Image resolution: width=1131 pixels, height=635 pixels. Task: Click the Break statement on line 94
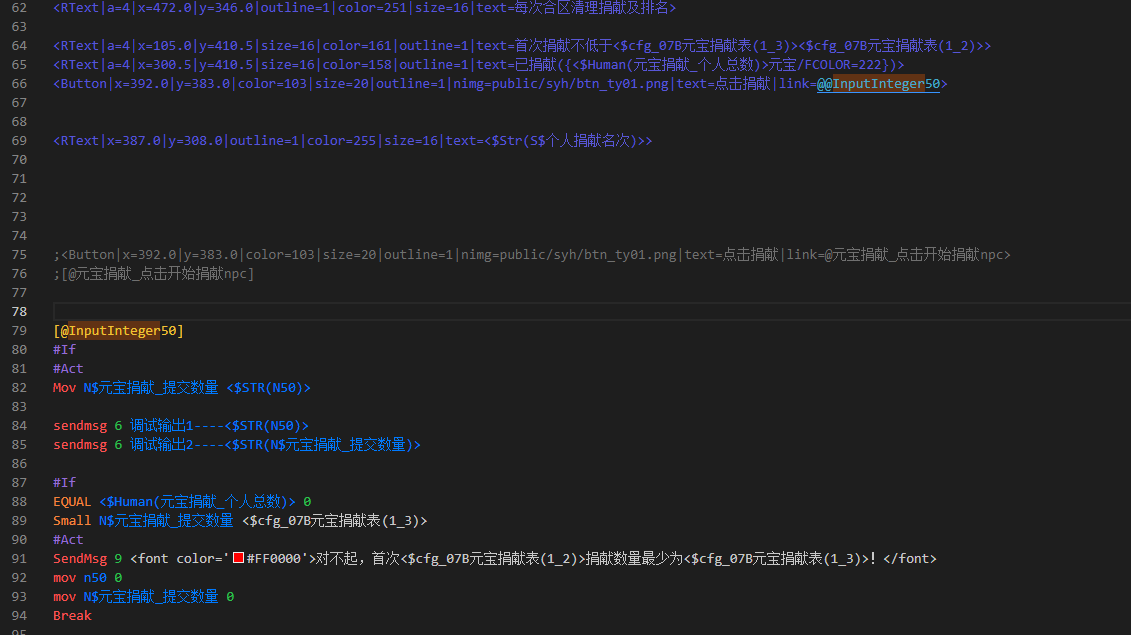(x=72, y=616)
